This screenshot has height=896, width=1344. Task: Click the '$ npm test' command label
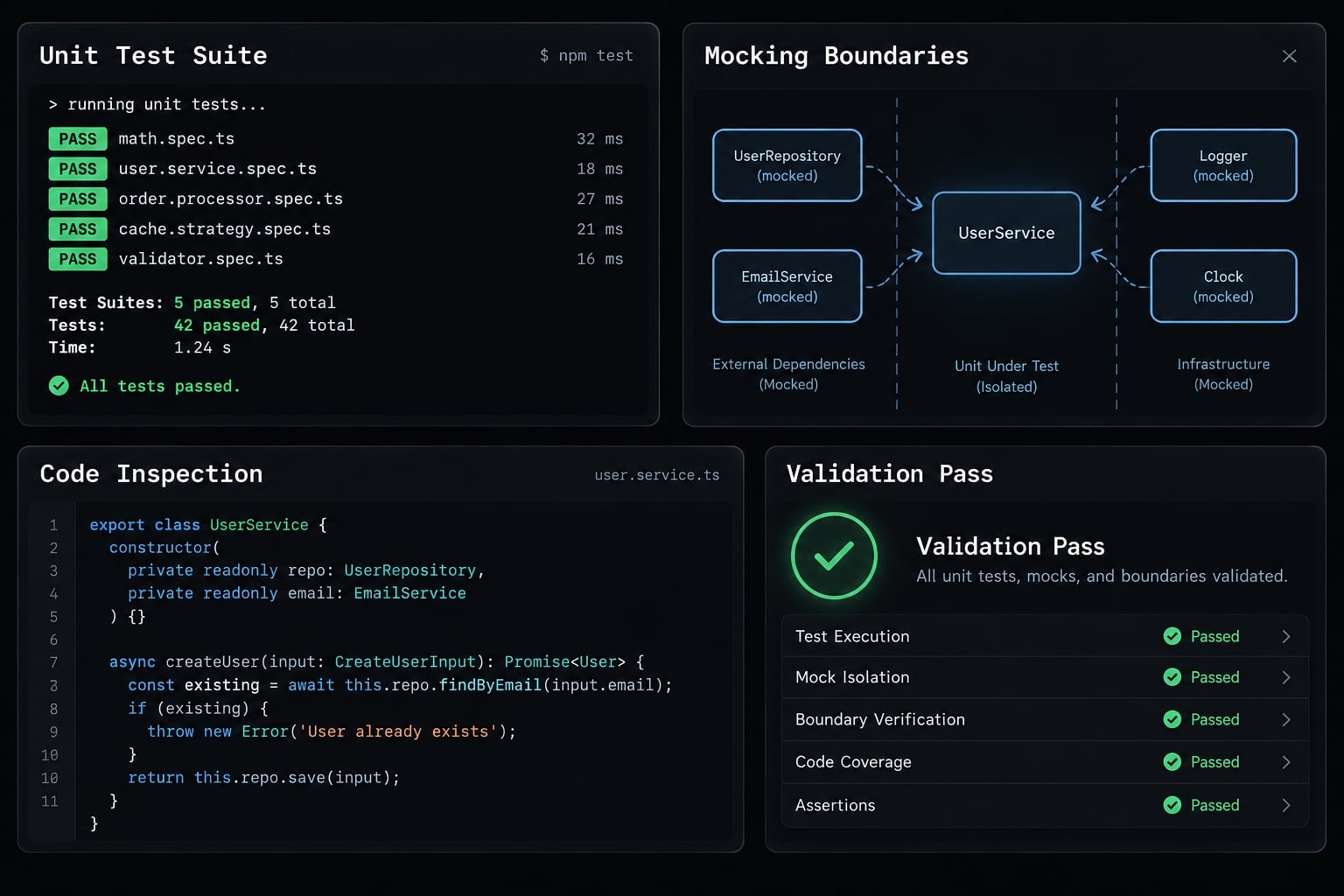point(586,55)
